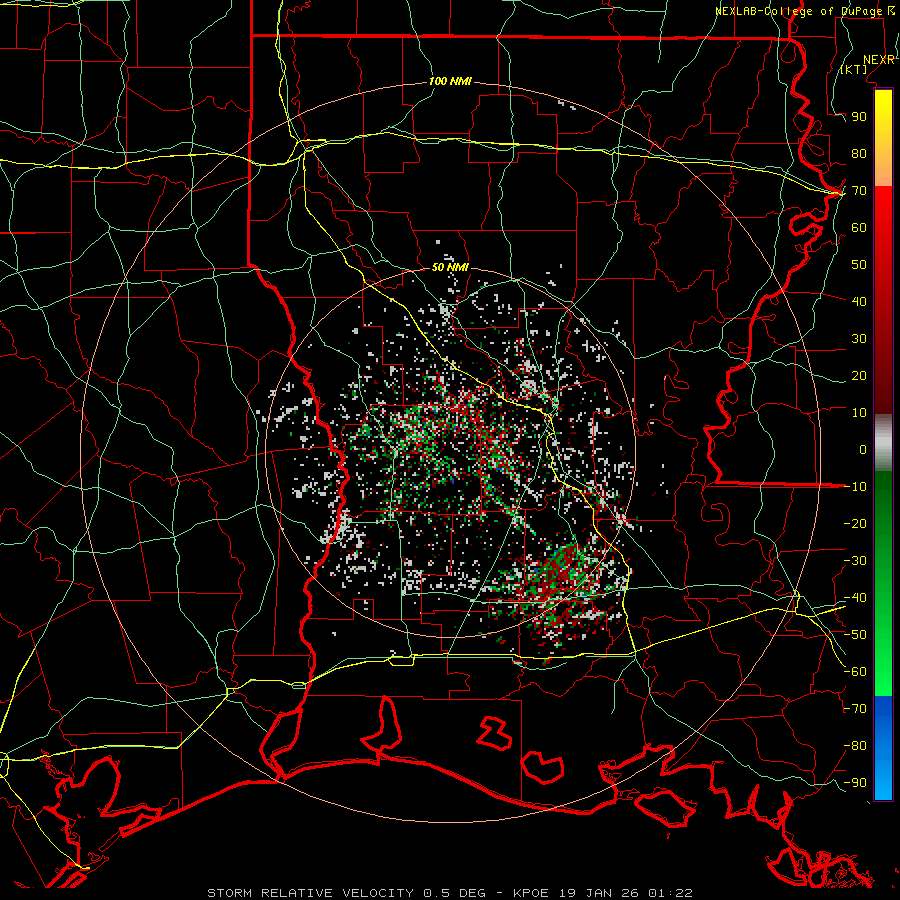Click the gray zero-velocity segment of the color bar
Viewport: 900px width, 900px height.
[x=883, y=443]
